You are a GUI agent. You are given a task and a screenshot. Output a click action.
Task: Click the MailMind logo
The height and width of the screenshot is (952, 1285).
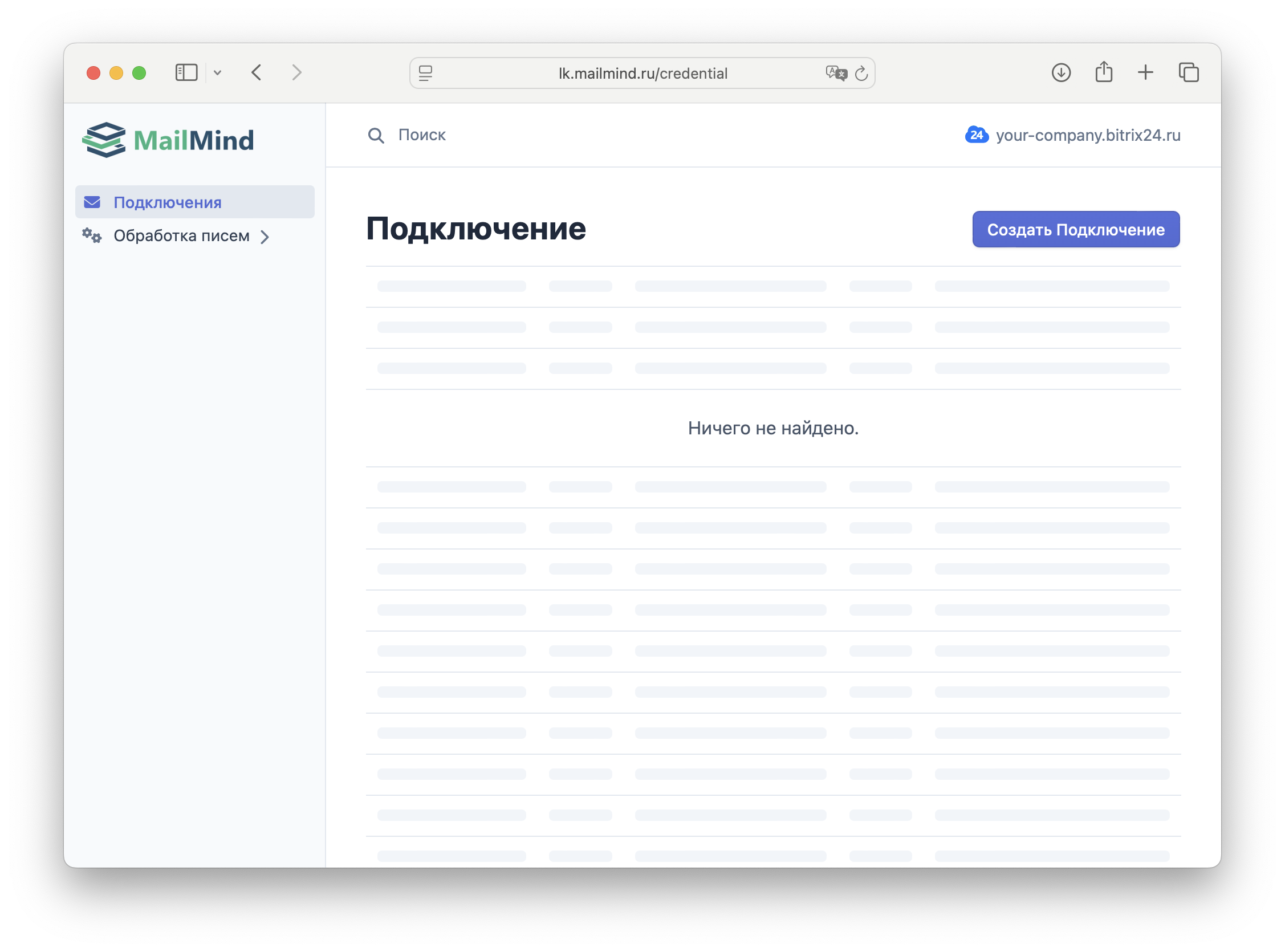pos(169,139)
